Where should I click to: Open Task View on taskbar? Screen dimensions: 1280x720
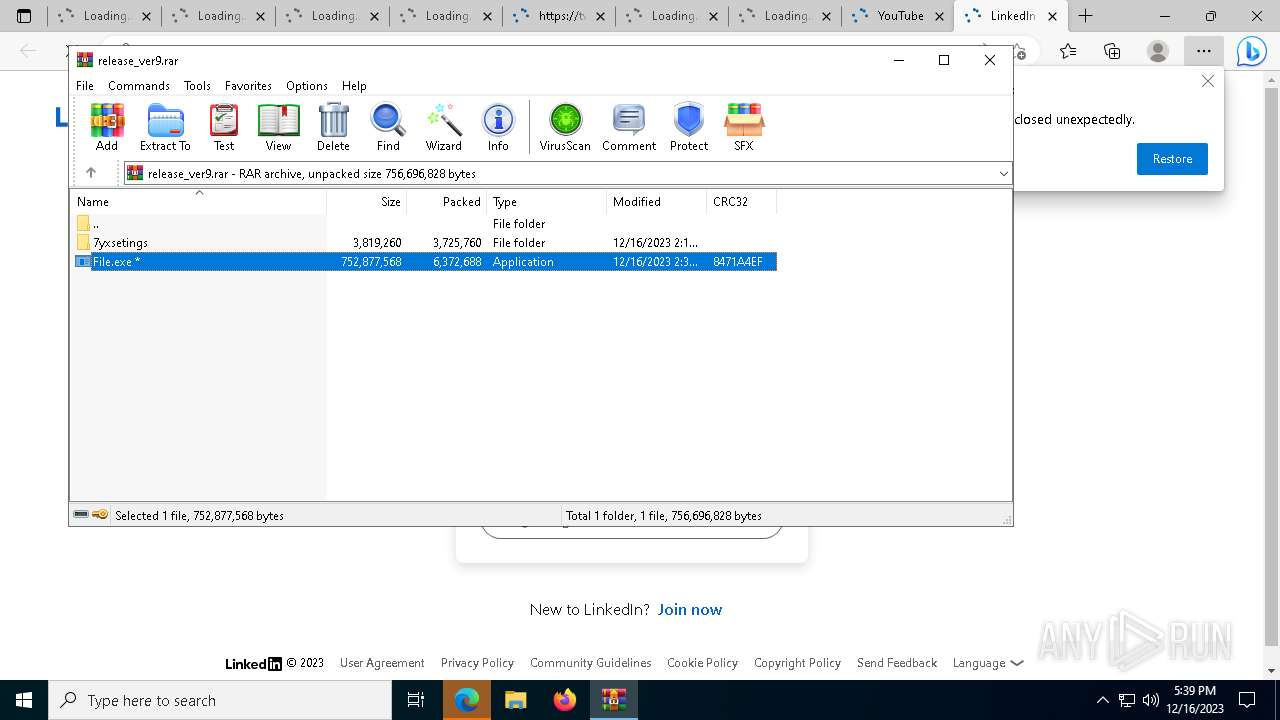pyautogui.click(x=416, y=700)
